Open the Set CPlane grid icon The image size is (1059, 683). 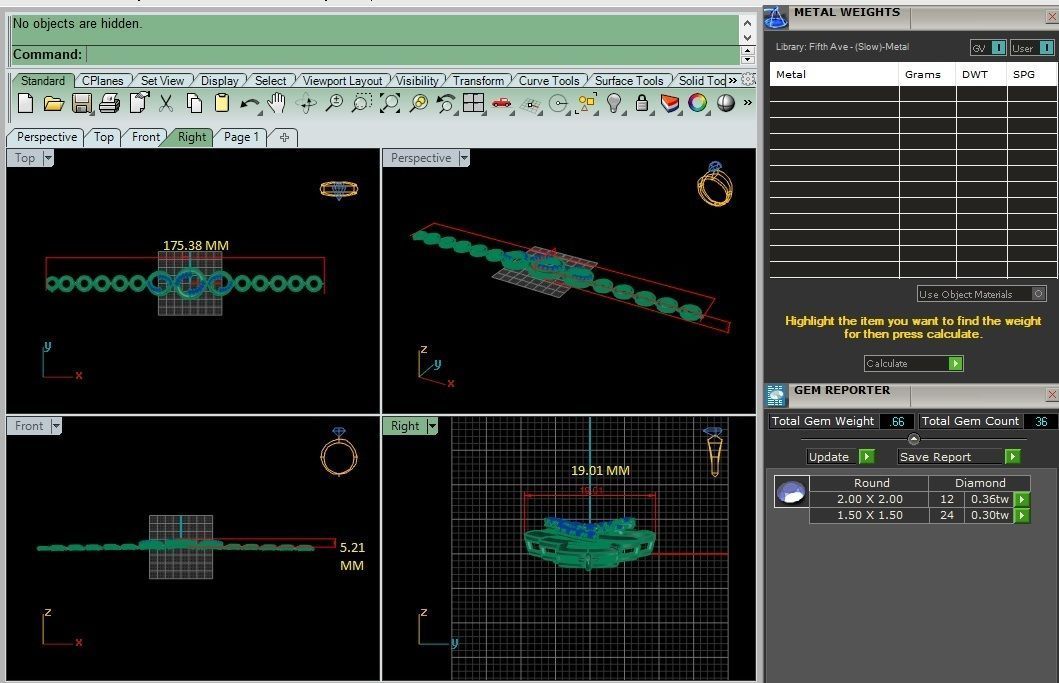tap(531, 104)
